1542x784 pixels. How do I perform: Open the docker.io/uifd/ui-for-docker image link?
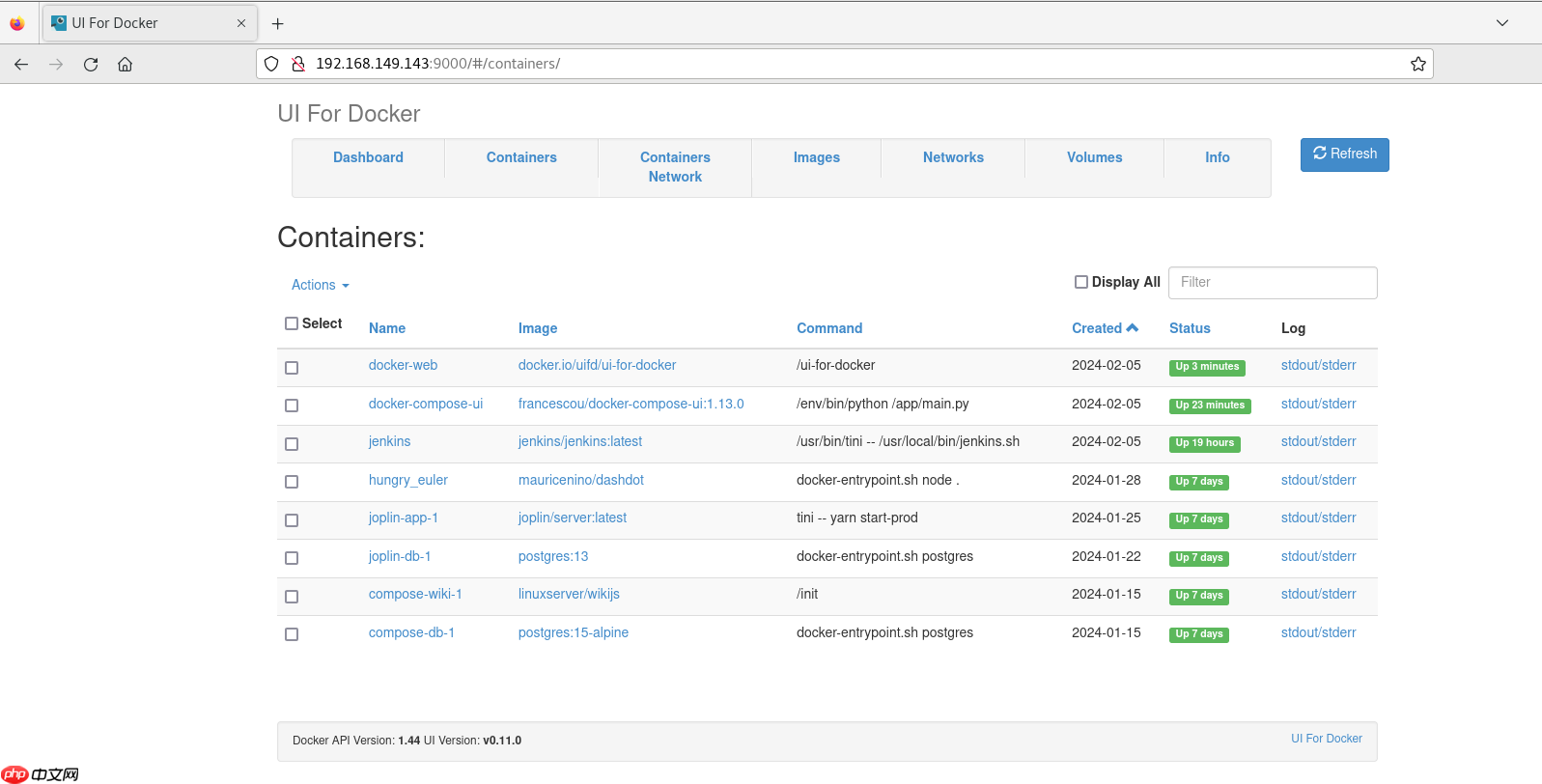(597, 365)
